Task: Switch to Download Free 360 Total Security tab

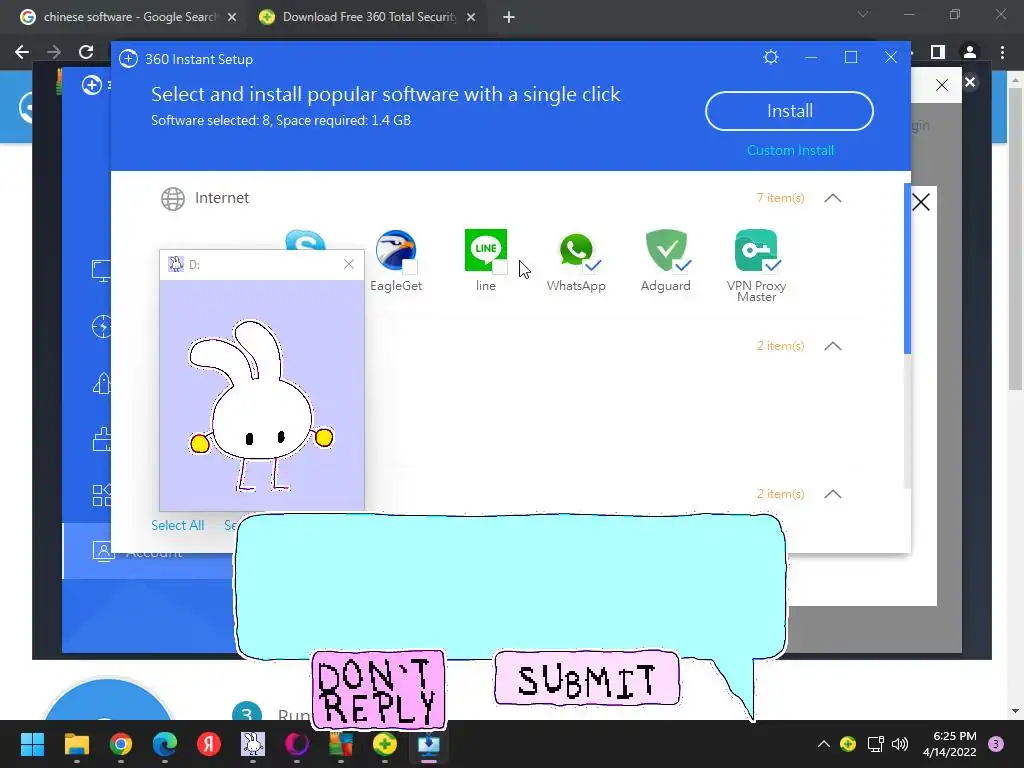Action: [368, 17]
